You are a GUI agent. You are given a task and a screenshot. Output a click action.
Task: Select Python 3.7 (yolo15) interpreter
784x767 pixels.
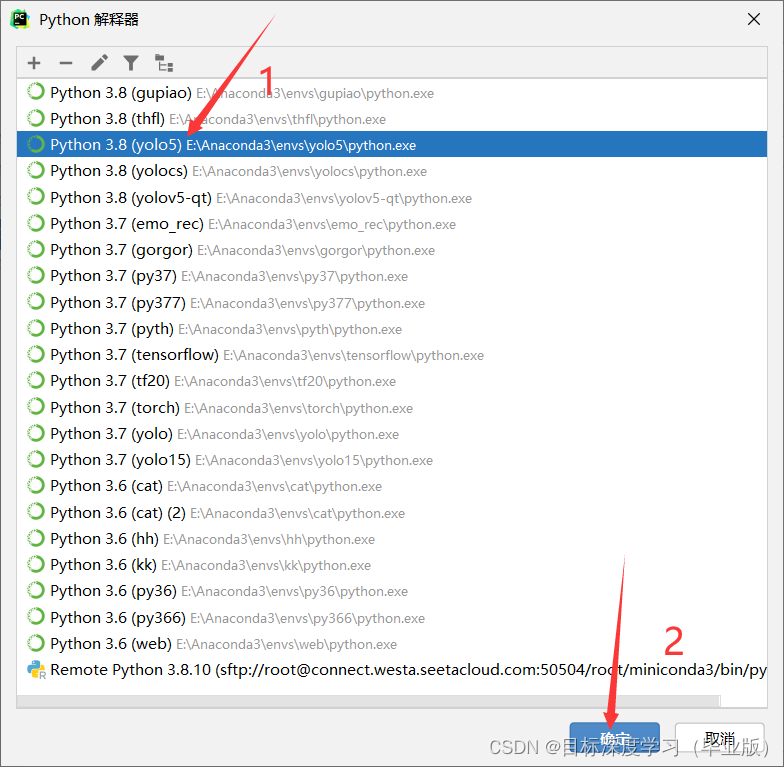point(392,460)
